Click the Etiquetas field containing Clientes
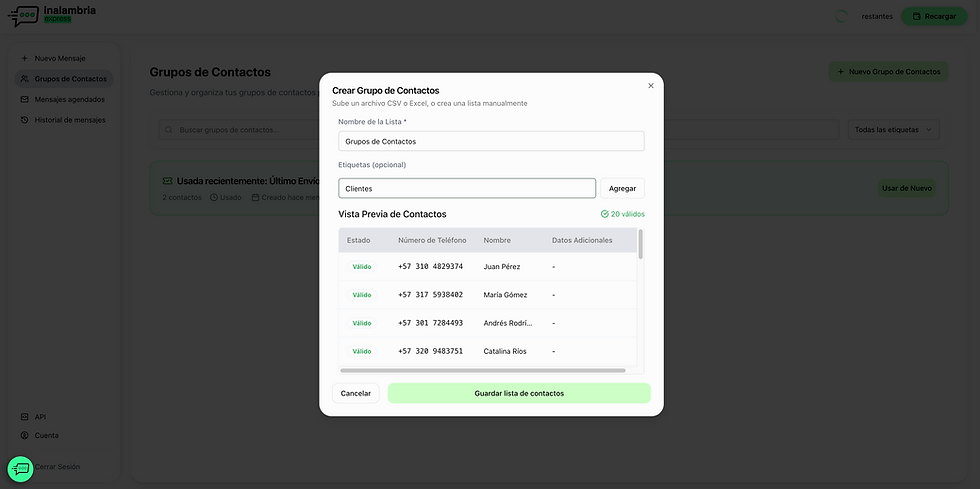 click(x=467, y=188)
